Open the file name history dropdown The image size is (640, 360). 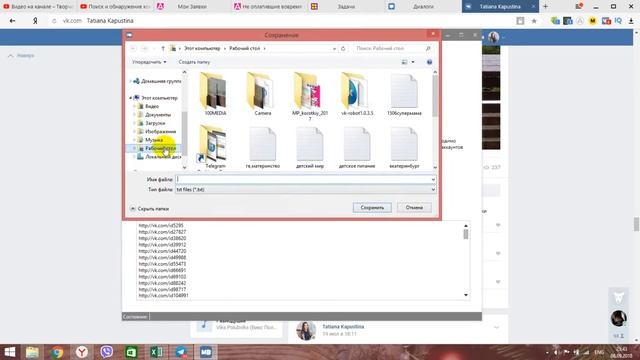click(433, 180)
